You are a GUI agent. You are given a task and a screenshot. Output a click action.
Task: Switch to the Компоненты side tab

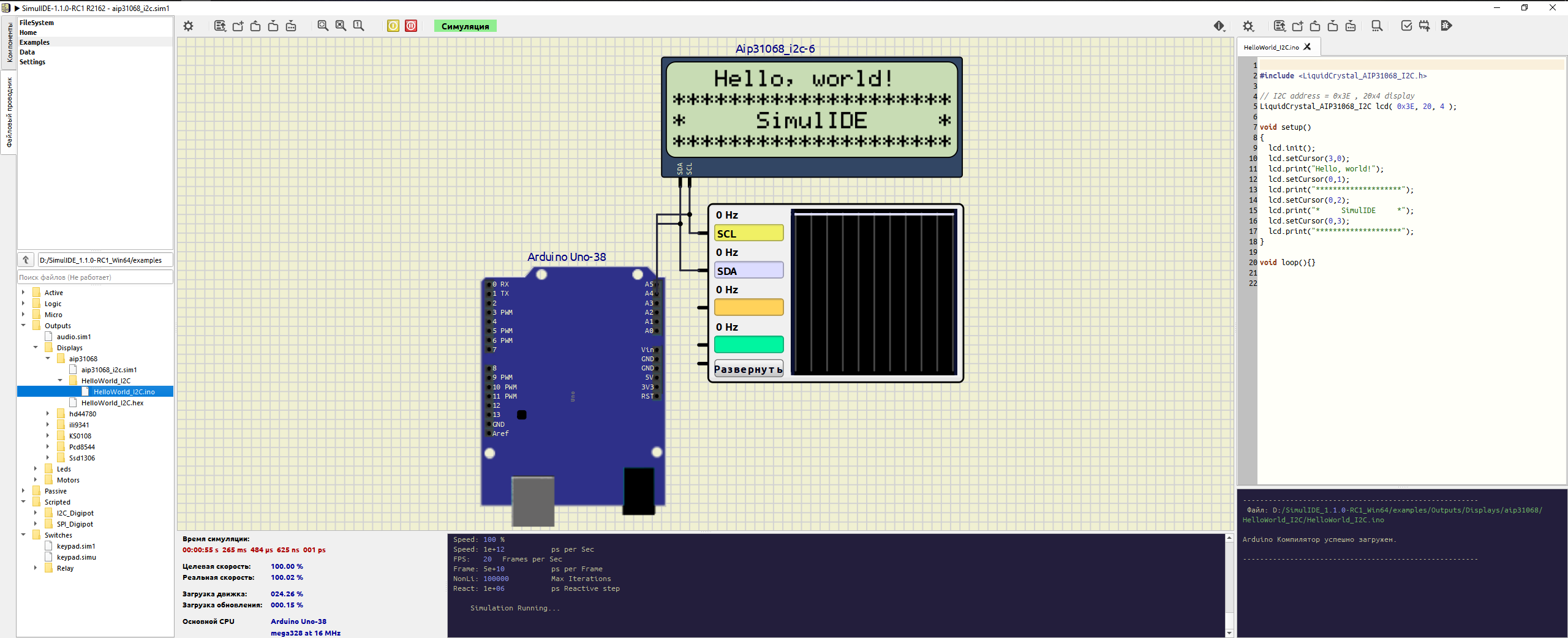point(9,43)
